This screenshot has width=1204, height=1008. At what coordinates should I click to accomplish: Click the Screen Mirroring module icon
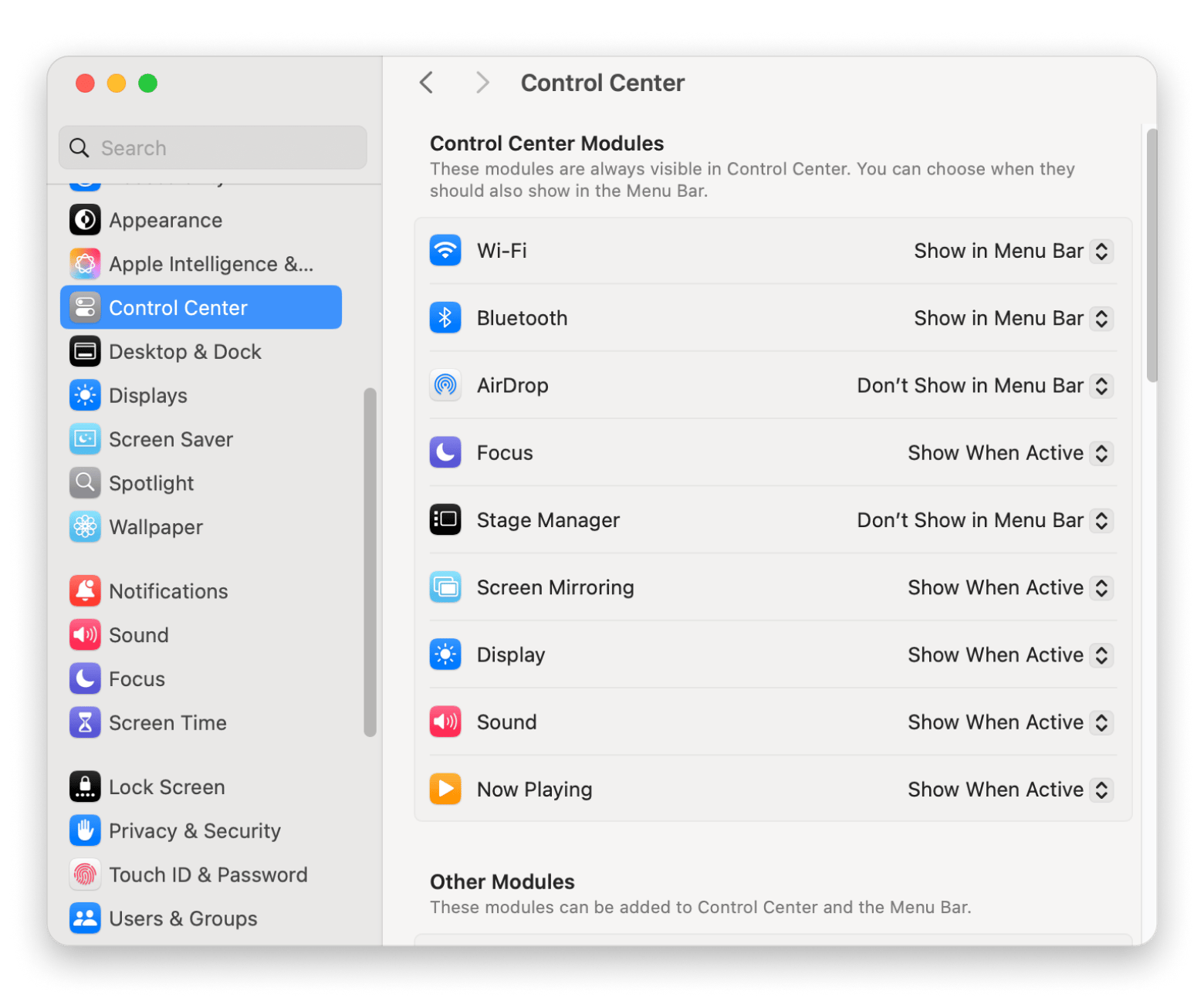click(x=445, y=587)
